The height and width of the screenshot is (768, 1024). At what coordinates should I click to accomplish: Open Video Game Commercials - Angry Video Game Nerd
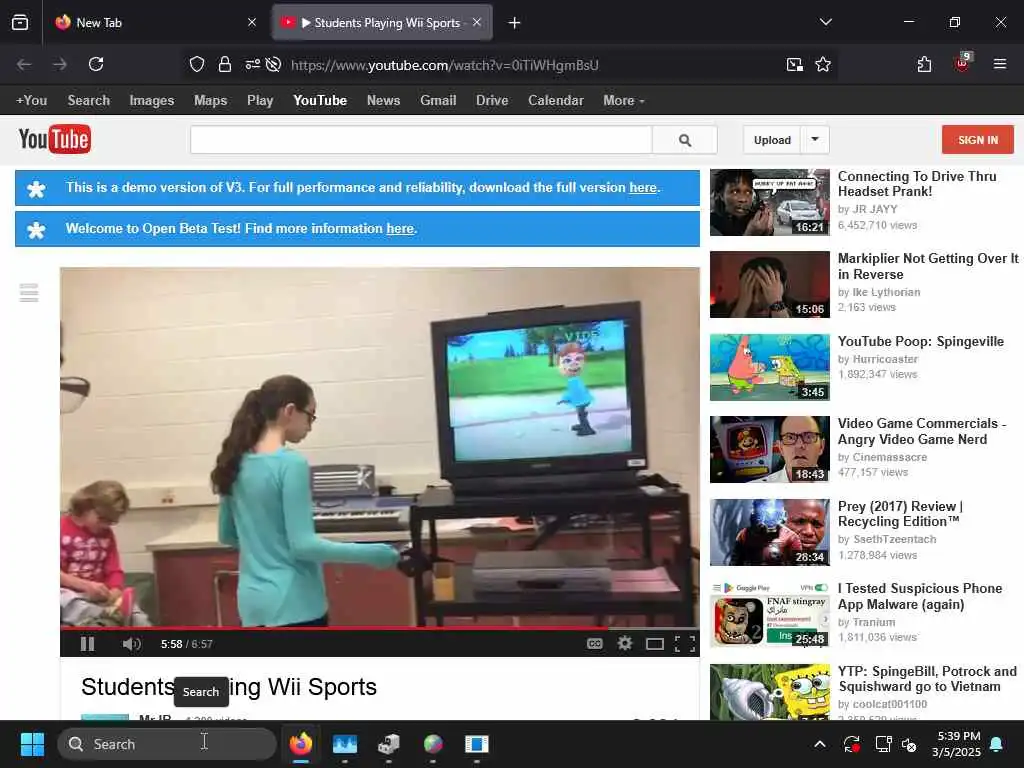pyautogui.click(x=922, y=431)
